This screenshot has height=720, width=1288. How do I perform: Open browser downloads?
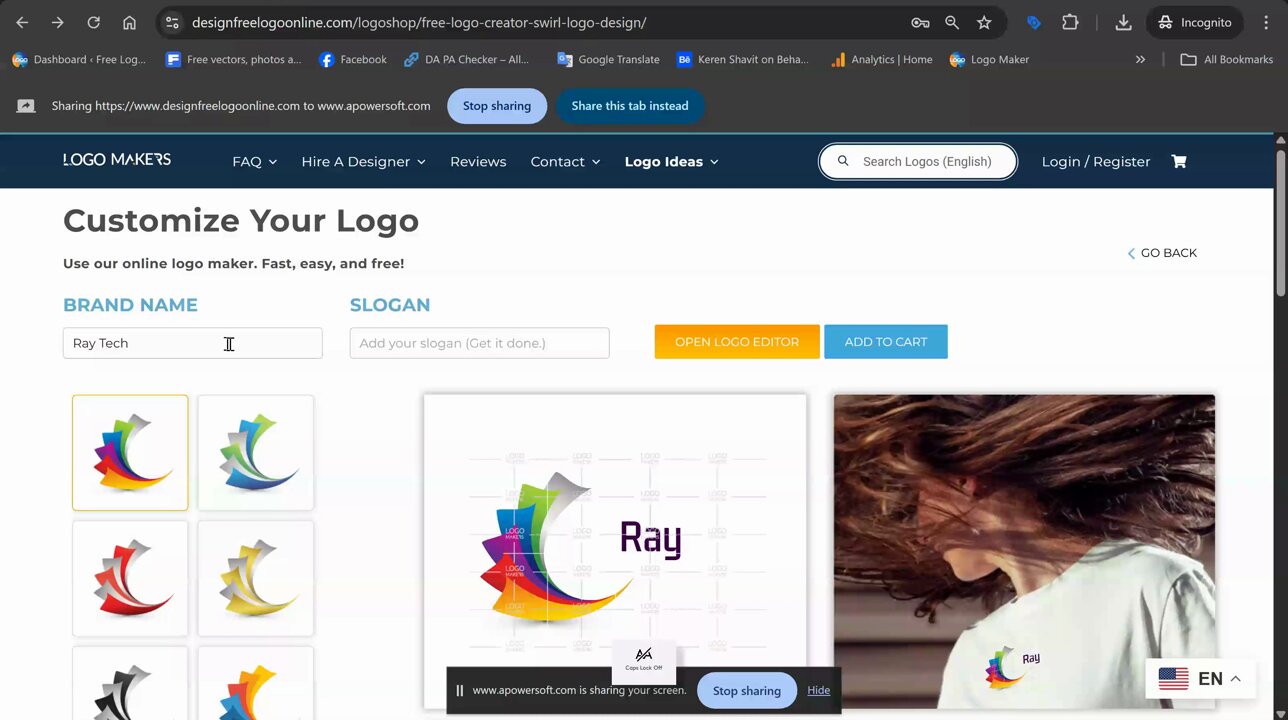1123,22
